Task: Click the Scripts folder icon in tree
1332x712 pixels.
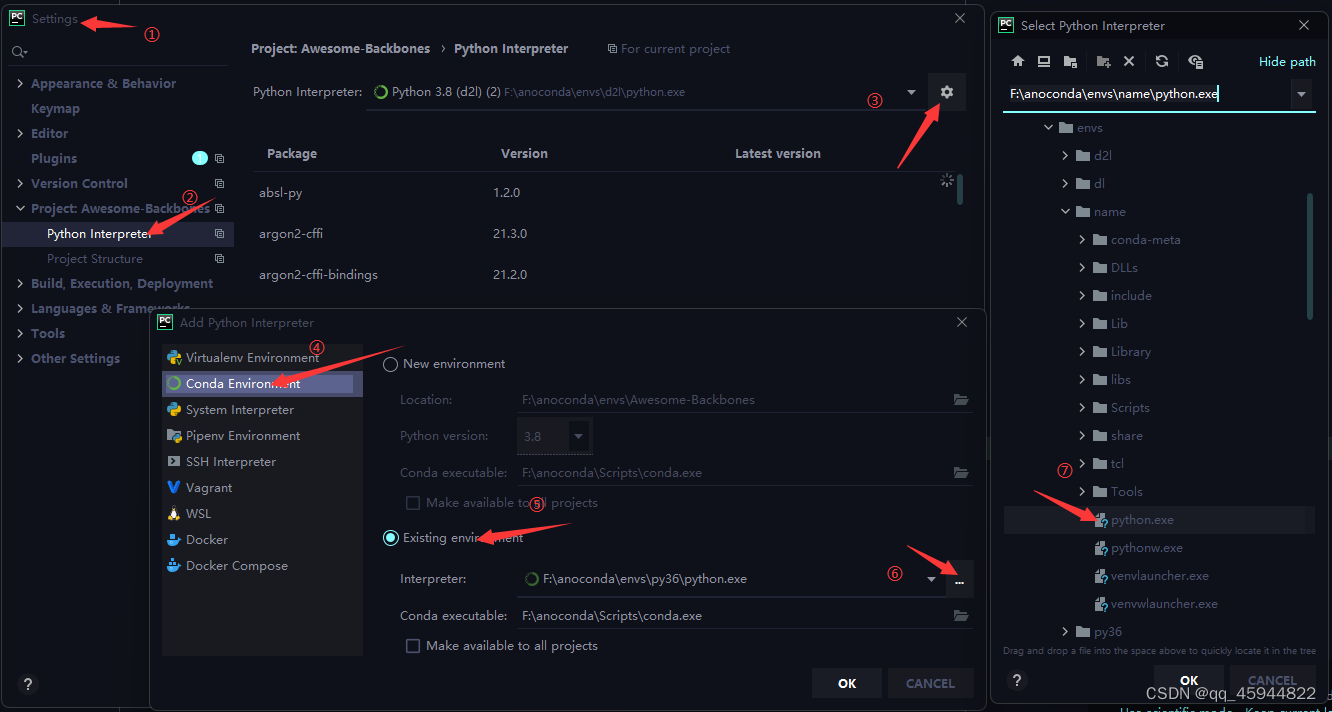Action: tap(1100, 408)
